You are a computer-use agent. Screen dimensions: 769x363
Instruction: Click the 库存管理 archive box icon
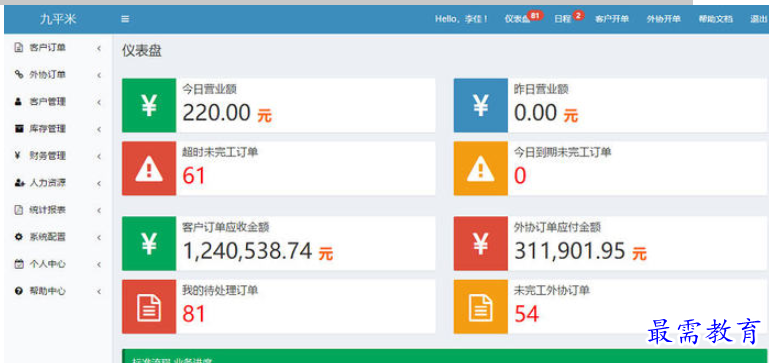tap(19, 129)
